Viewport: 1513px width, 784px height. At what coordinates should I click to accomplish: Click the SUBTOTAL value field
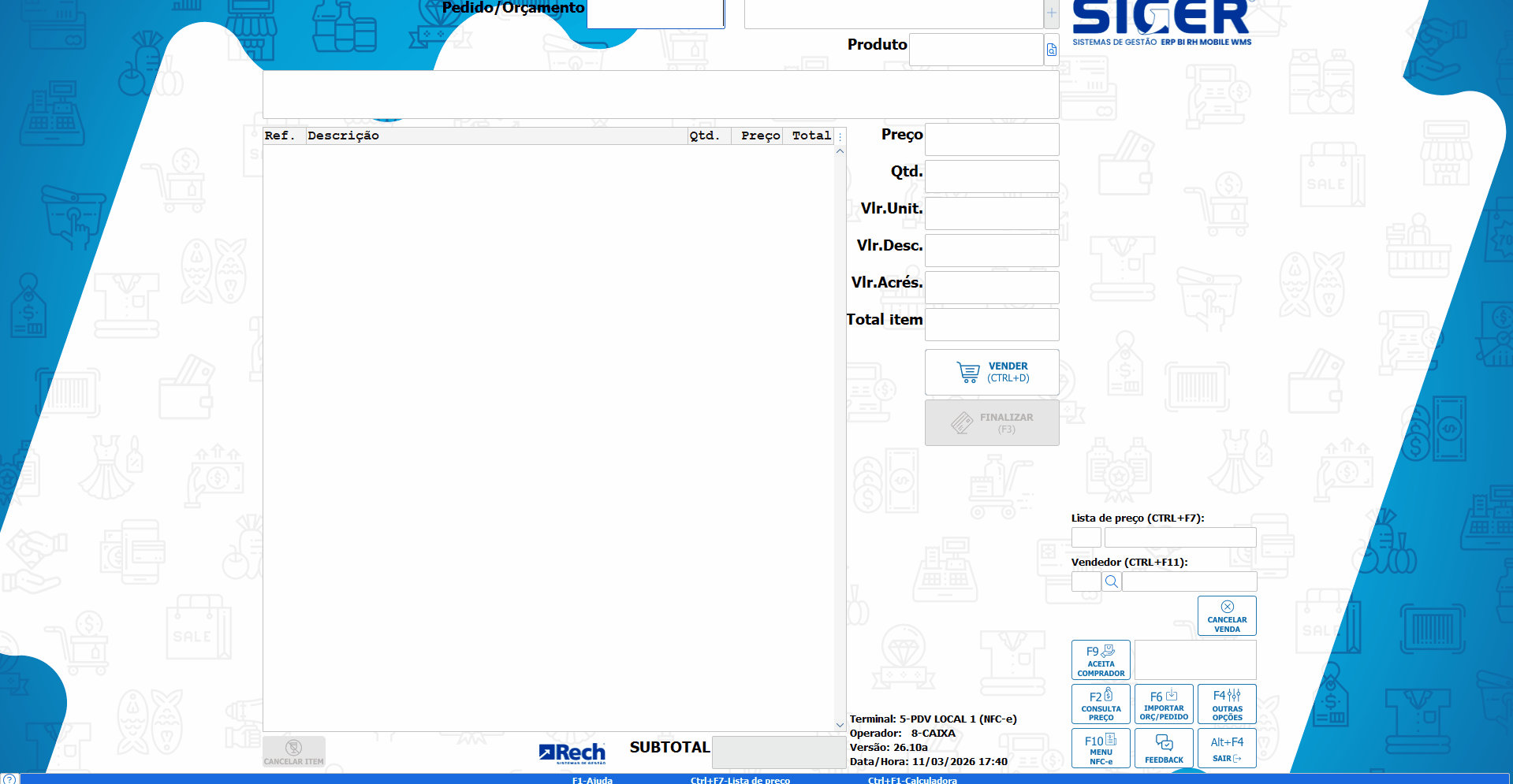[779, 752]
